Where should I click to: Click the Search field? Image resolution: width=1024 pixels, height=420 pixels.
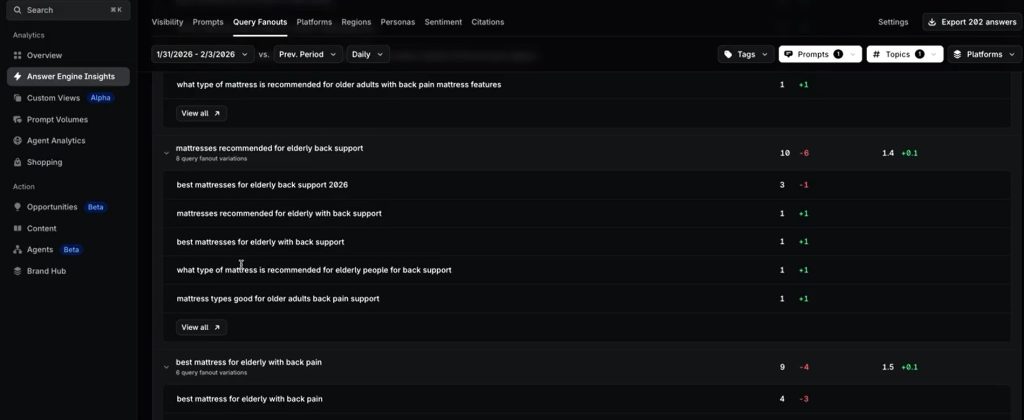click(68, 10)
